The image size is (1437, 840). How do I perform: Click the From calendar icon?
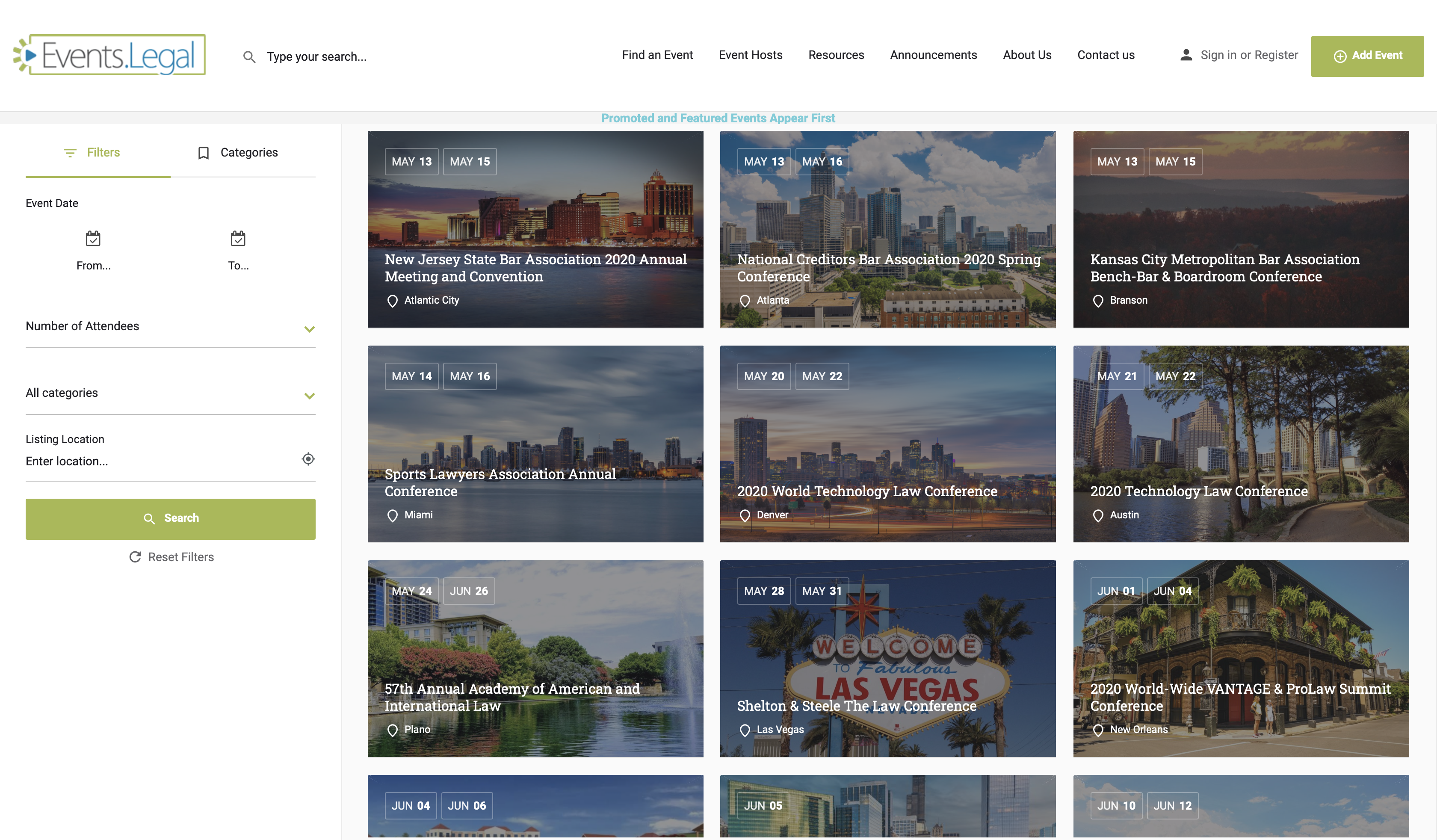pos(93,238)
